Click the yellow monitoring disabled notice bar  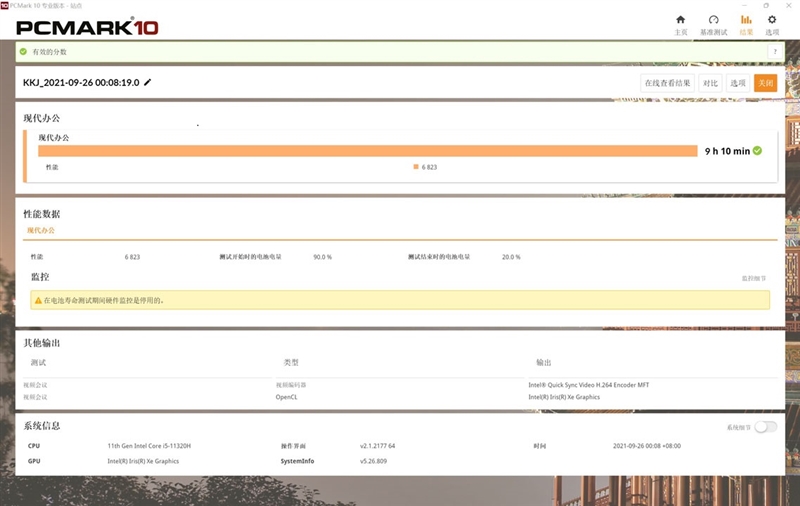(x=400, y=300)
